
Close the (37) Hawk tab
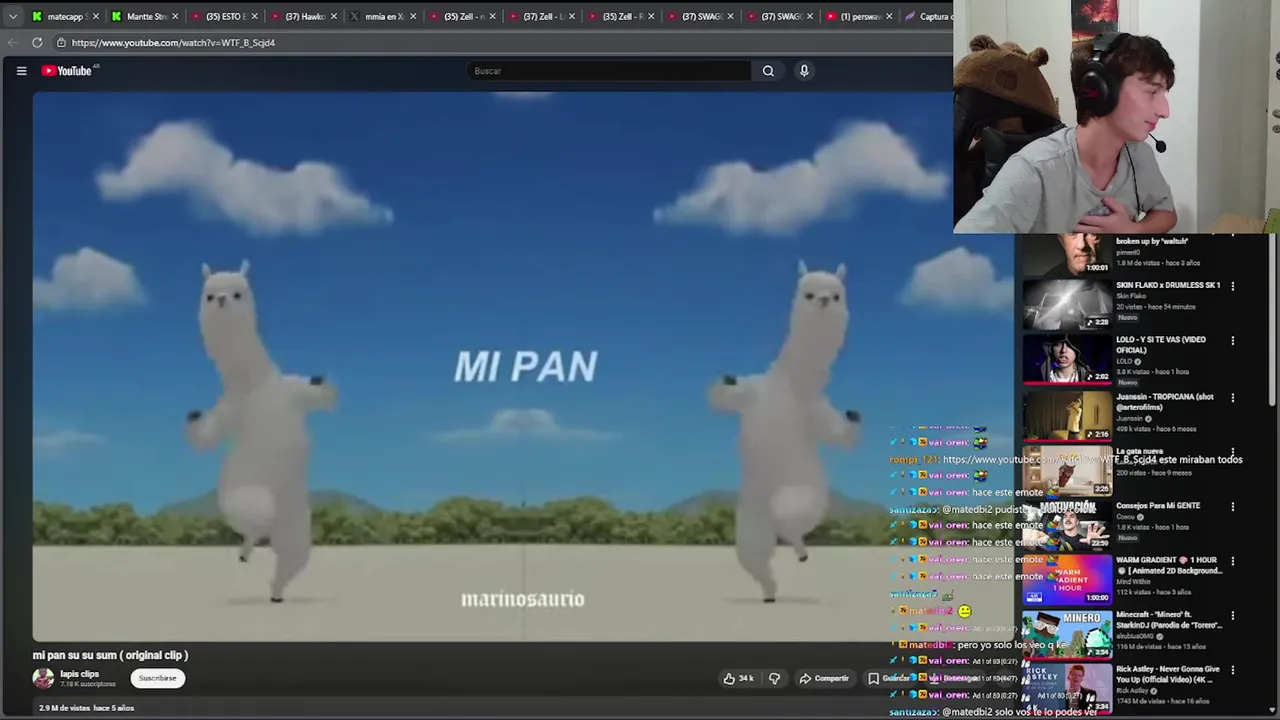[334, 16]
